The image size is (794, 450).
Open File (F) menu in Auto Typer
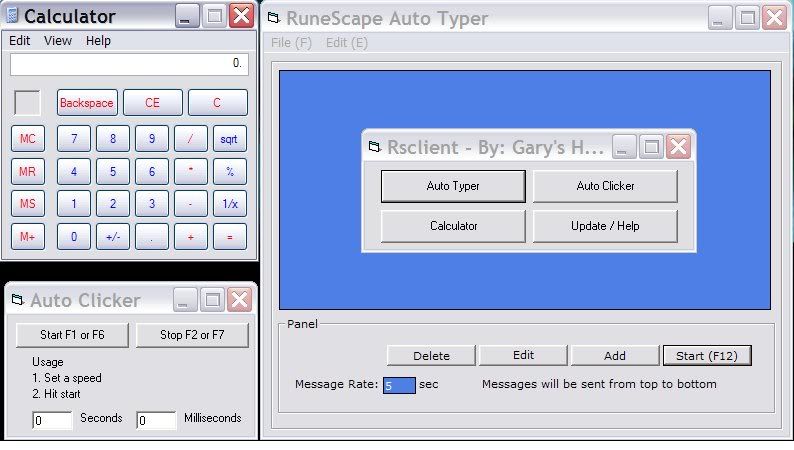291,43
